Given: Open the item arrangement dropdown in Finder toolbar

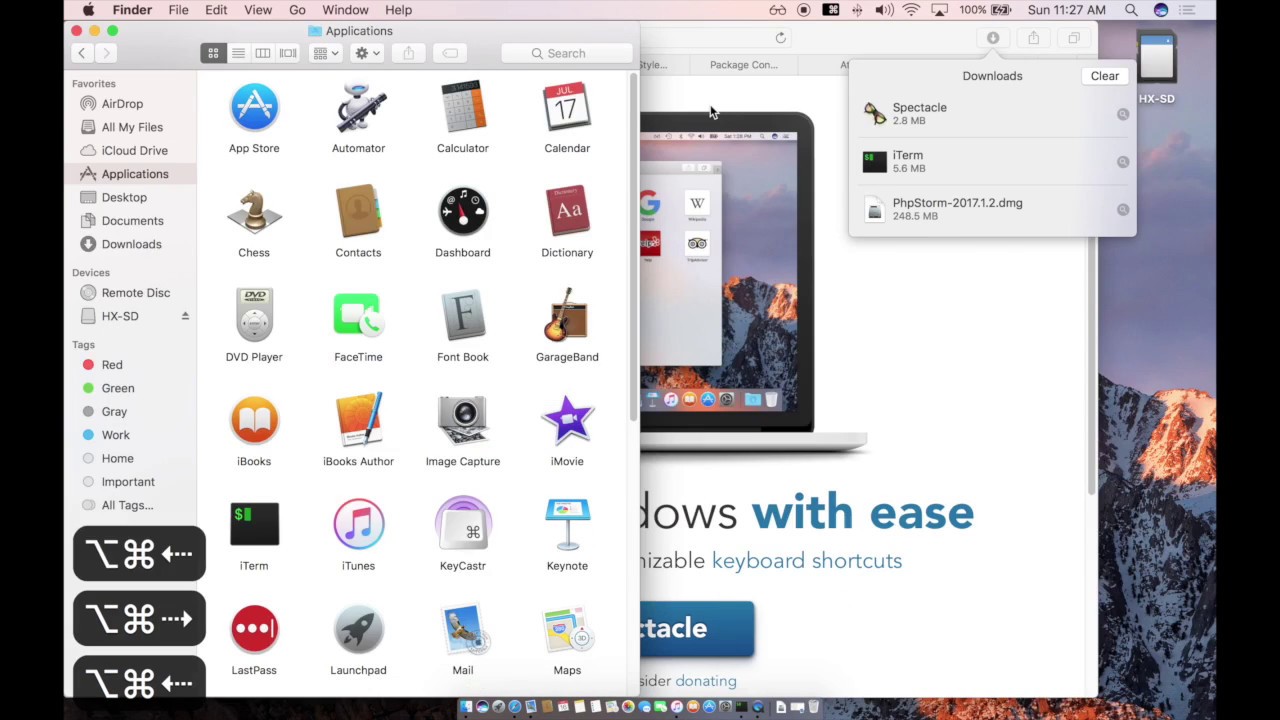Looking at the screenshot, I should [325, 53].
